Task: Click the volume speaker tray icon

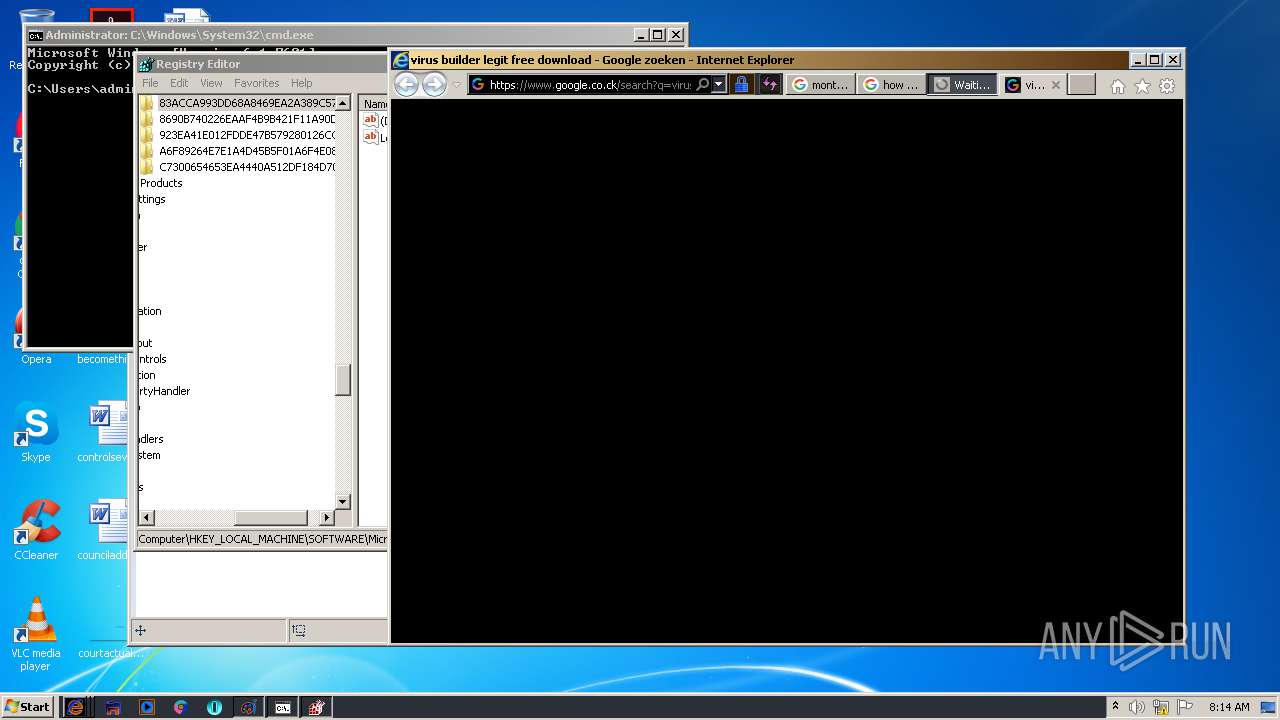Action: pyautogui.click(x=1137, y=707)
